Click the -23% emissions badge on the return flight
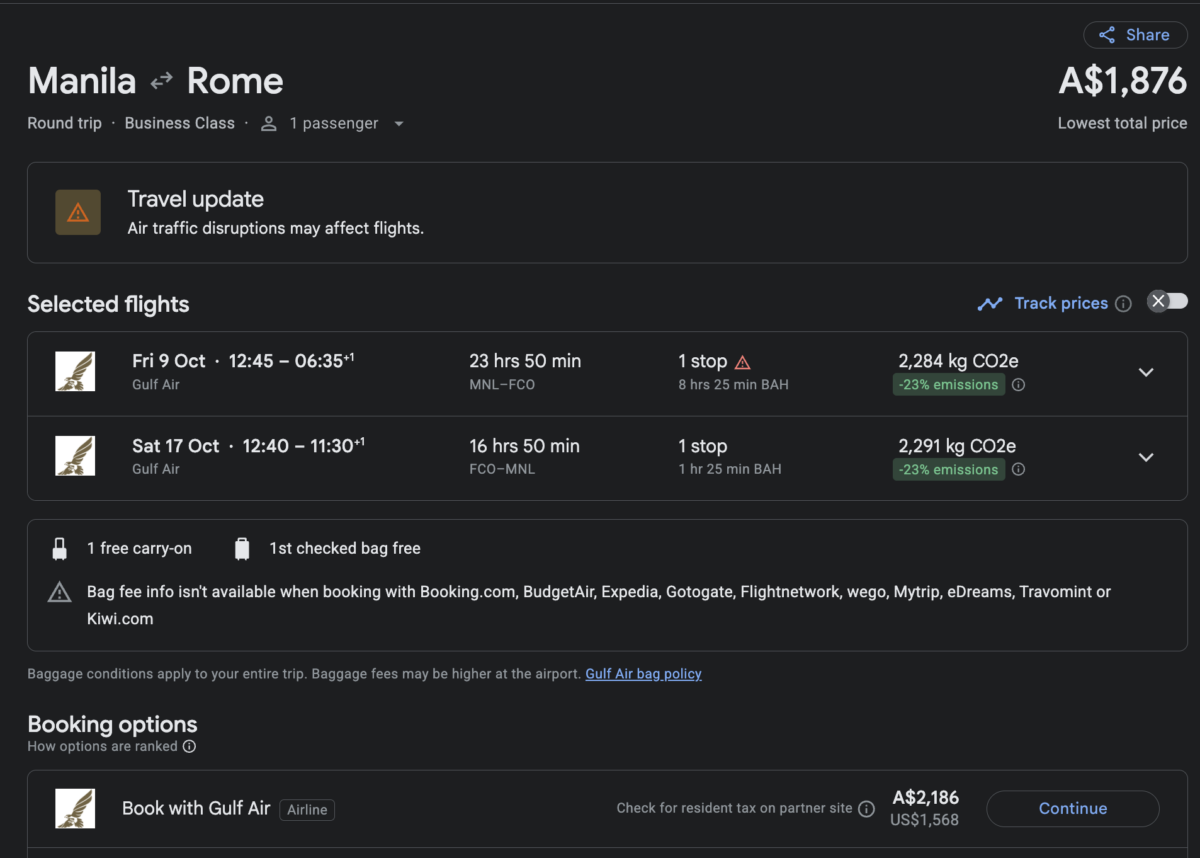1200x858 pixels. [x=949, y=470]
